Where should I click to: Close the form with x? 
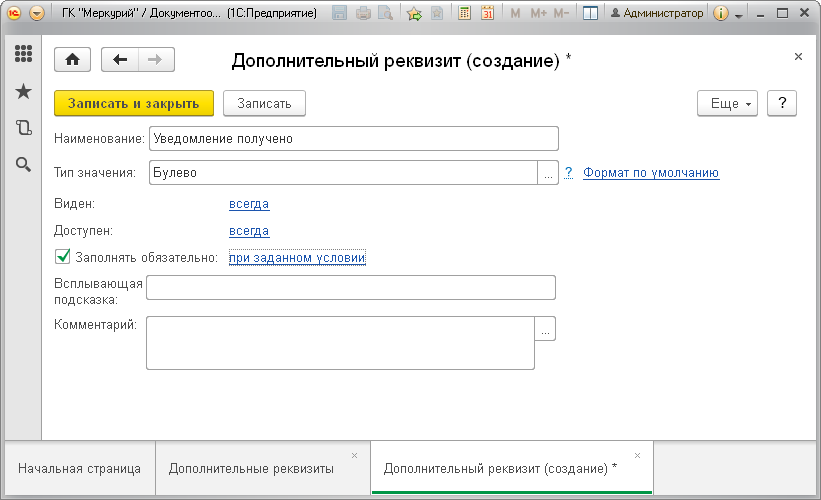tap(798, 57)
